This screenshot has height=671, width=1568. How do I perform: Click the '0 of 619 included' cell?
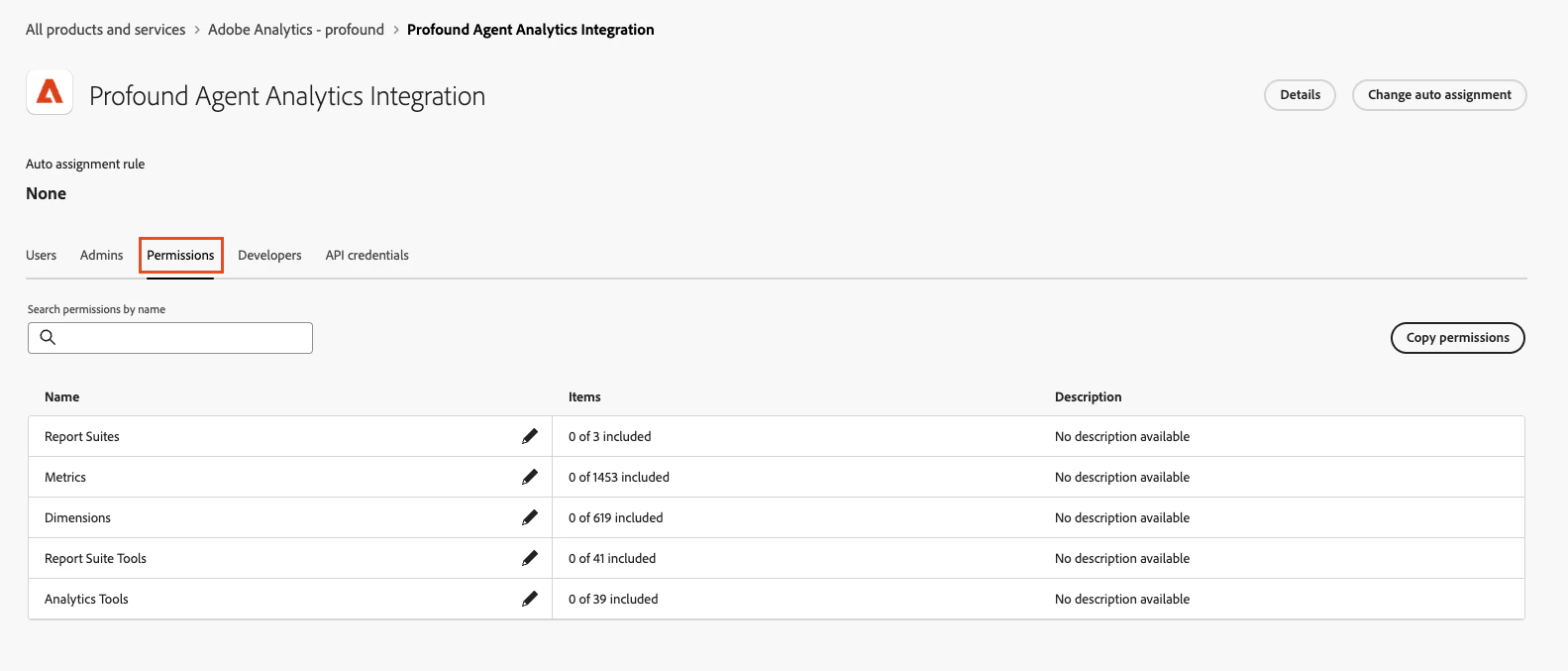(x=616, y=517)
